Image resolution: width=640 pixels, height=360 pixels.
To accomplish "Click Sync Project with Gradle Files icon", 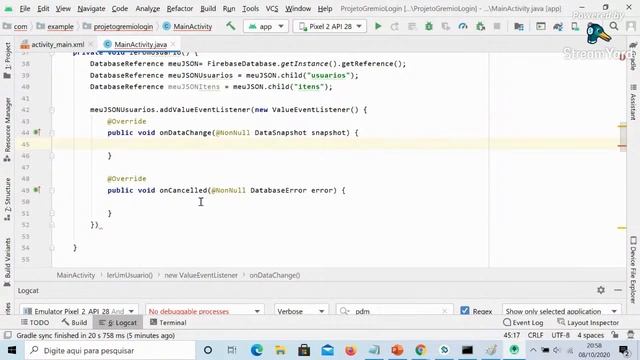I will point(558,27).
